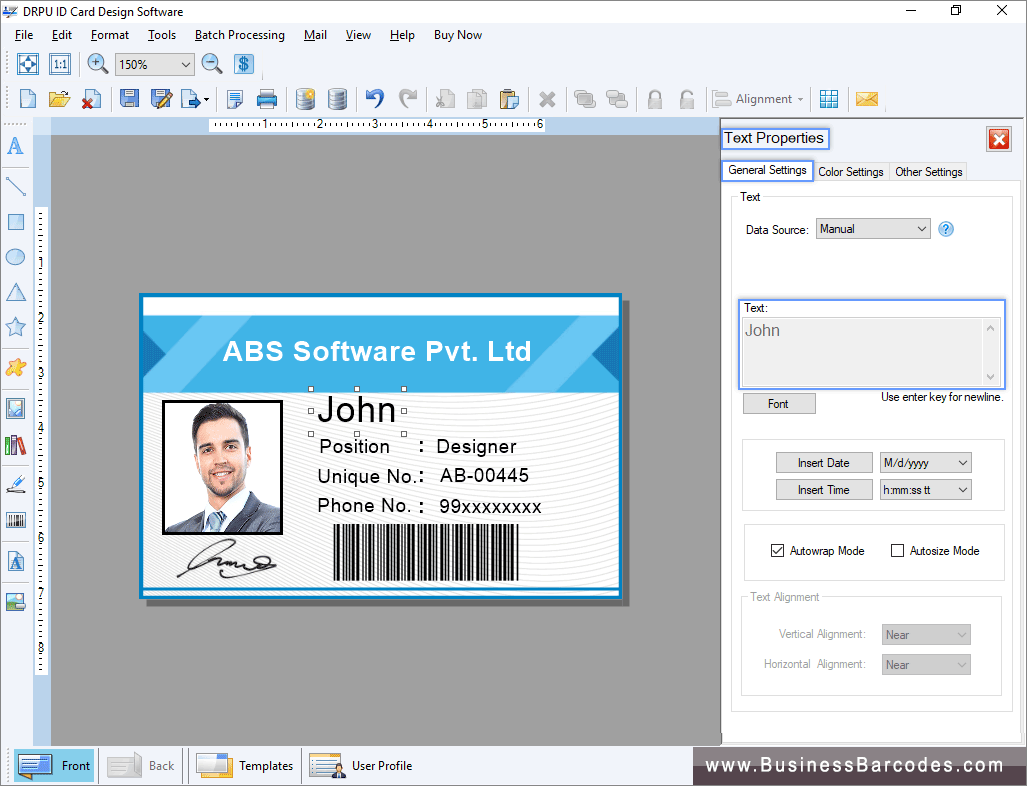Click the Print icon on the toolbar
The width and height of the screenshot is (1027, 786).
point(266,98)
